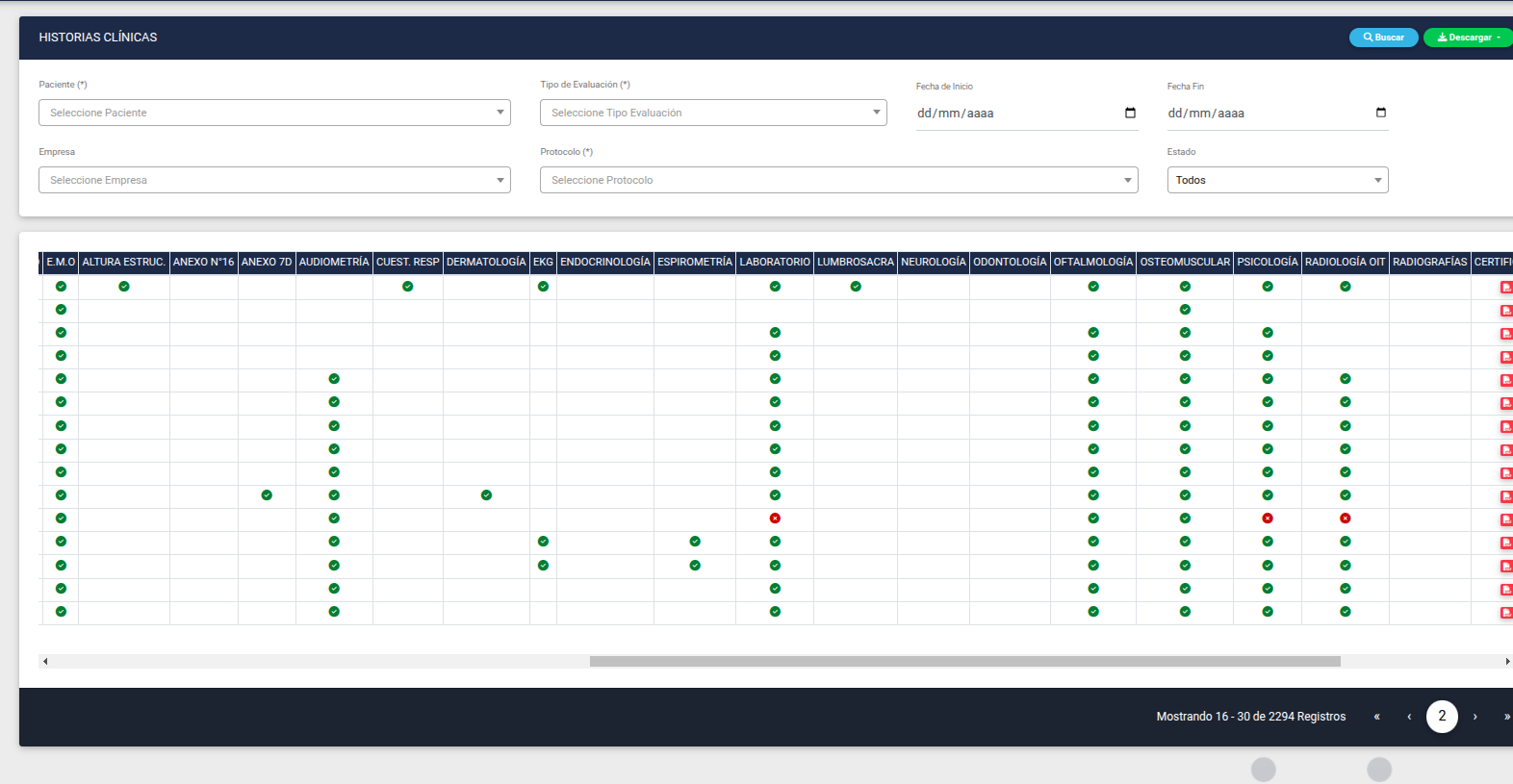This screenshot has height=784, width=1513.
Task: Click the green check under Altura Estruc.
Action: 124,287
